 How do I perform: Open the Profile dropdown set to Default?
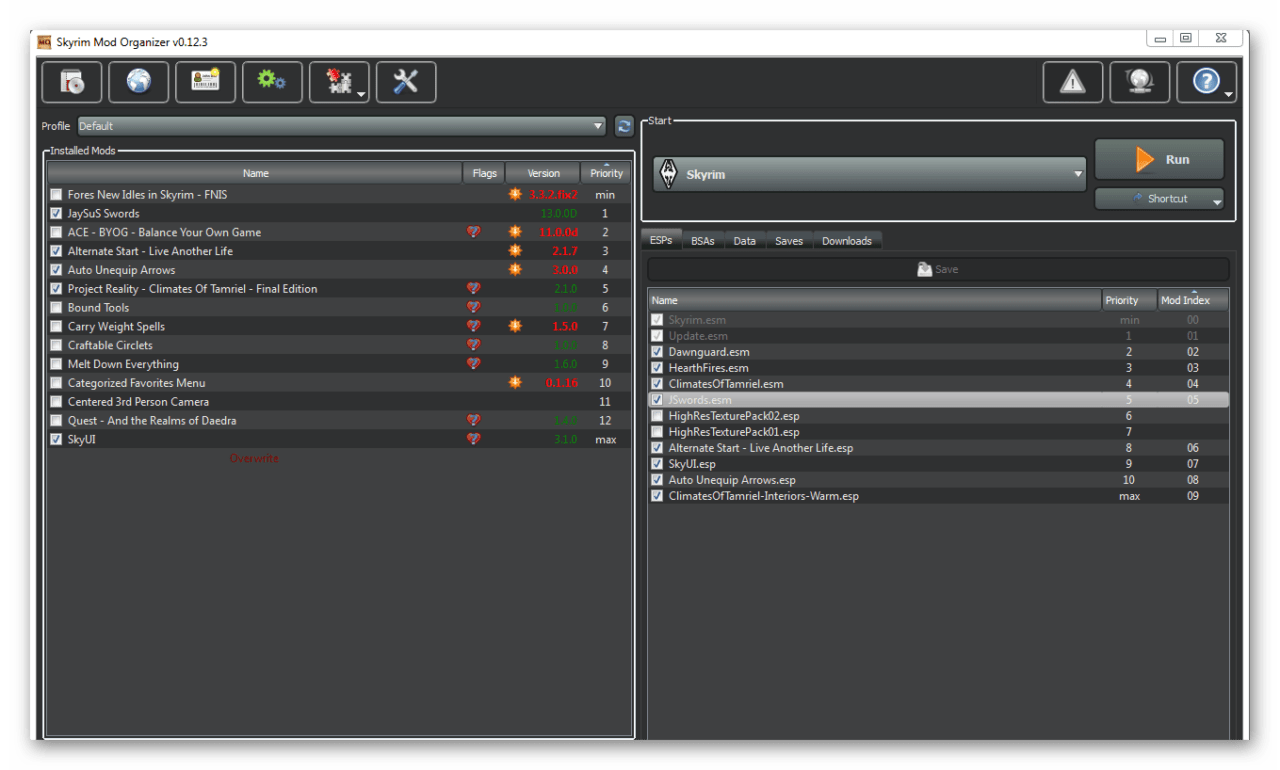pos(342,126)
